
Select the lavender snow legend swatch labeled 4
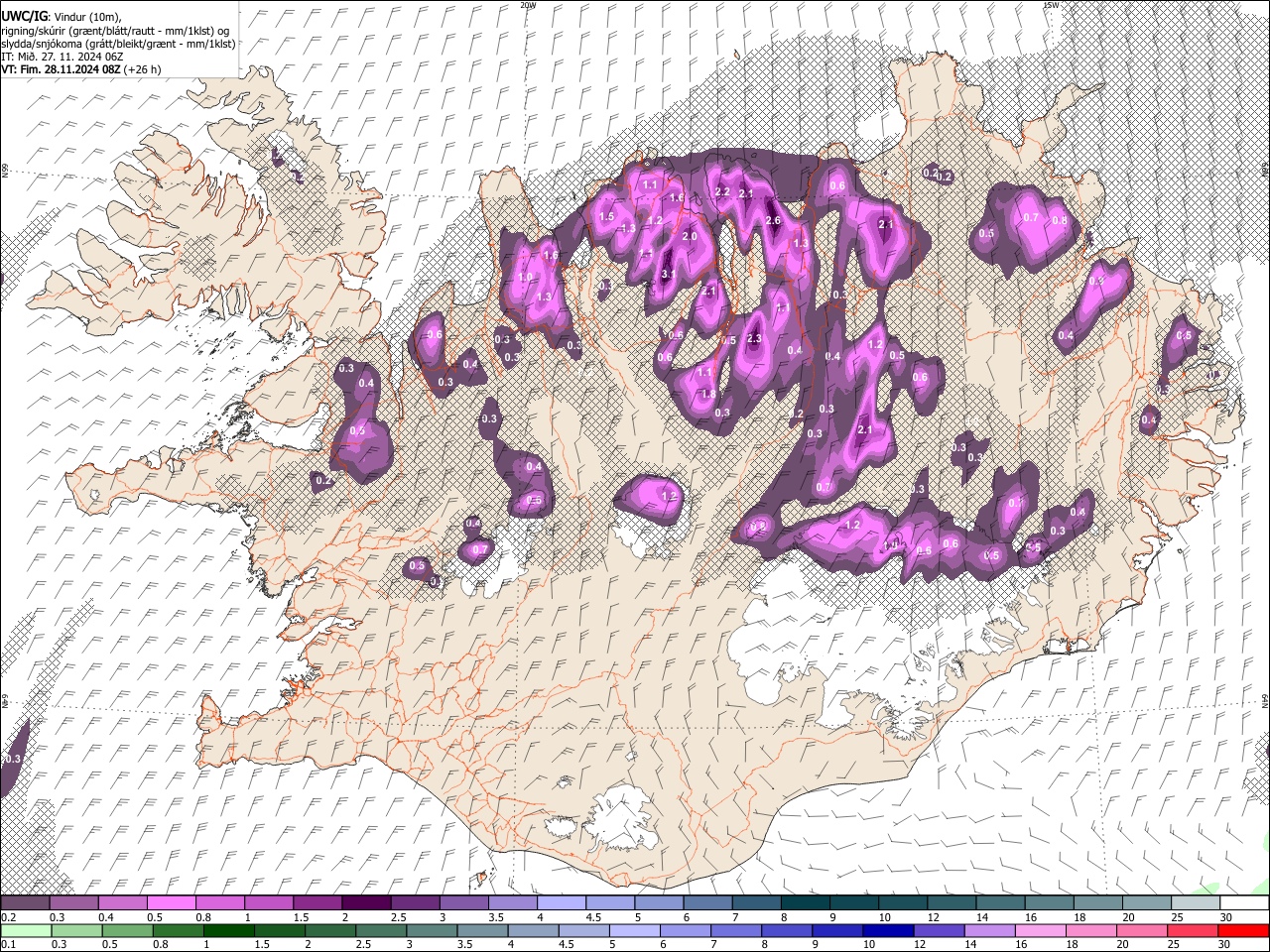(562, 902)
